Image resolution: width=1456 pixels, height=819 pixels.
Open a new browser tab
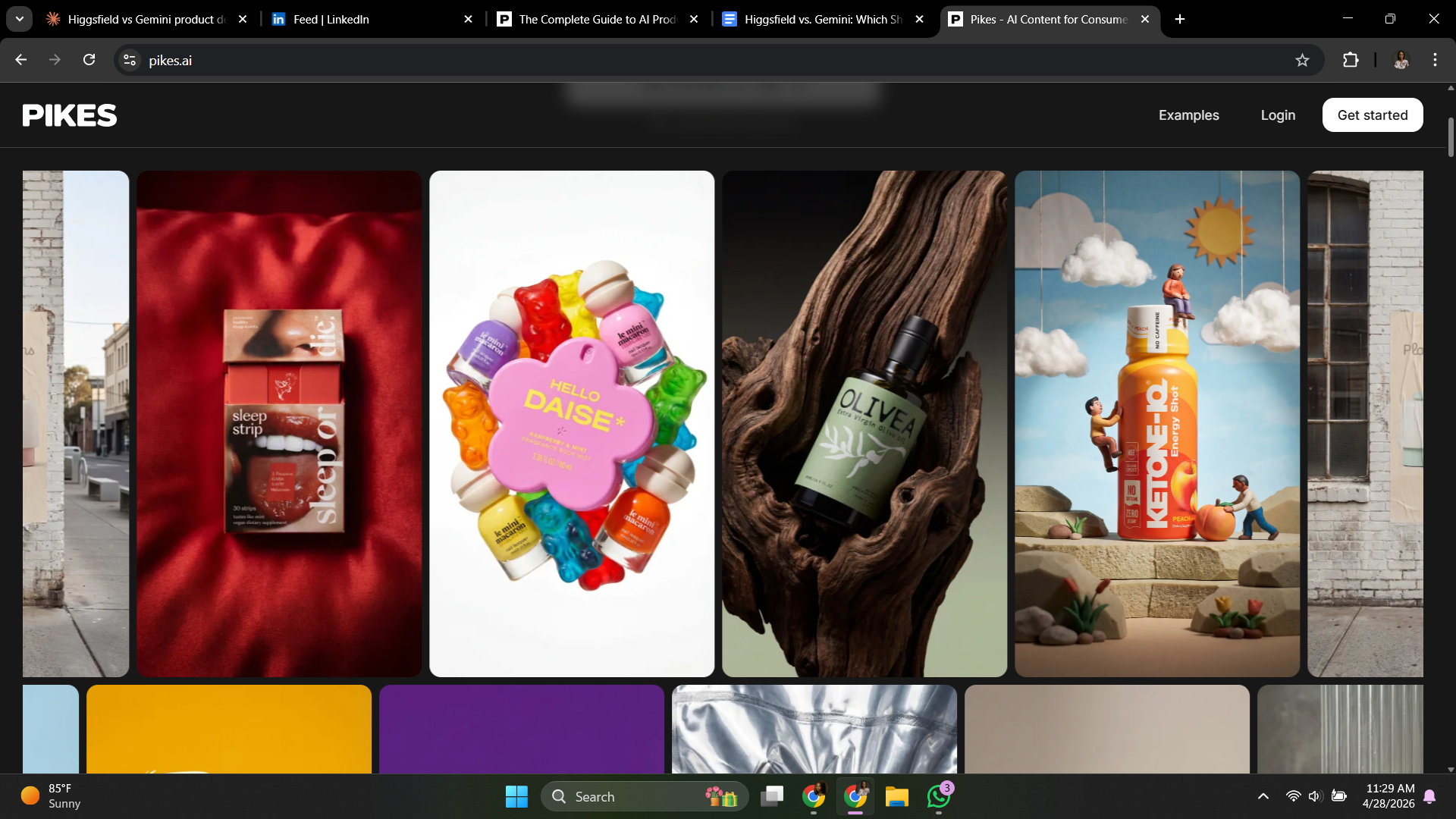[1180, 19]
